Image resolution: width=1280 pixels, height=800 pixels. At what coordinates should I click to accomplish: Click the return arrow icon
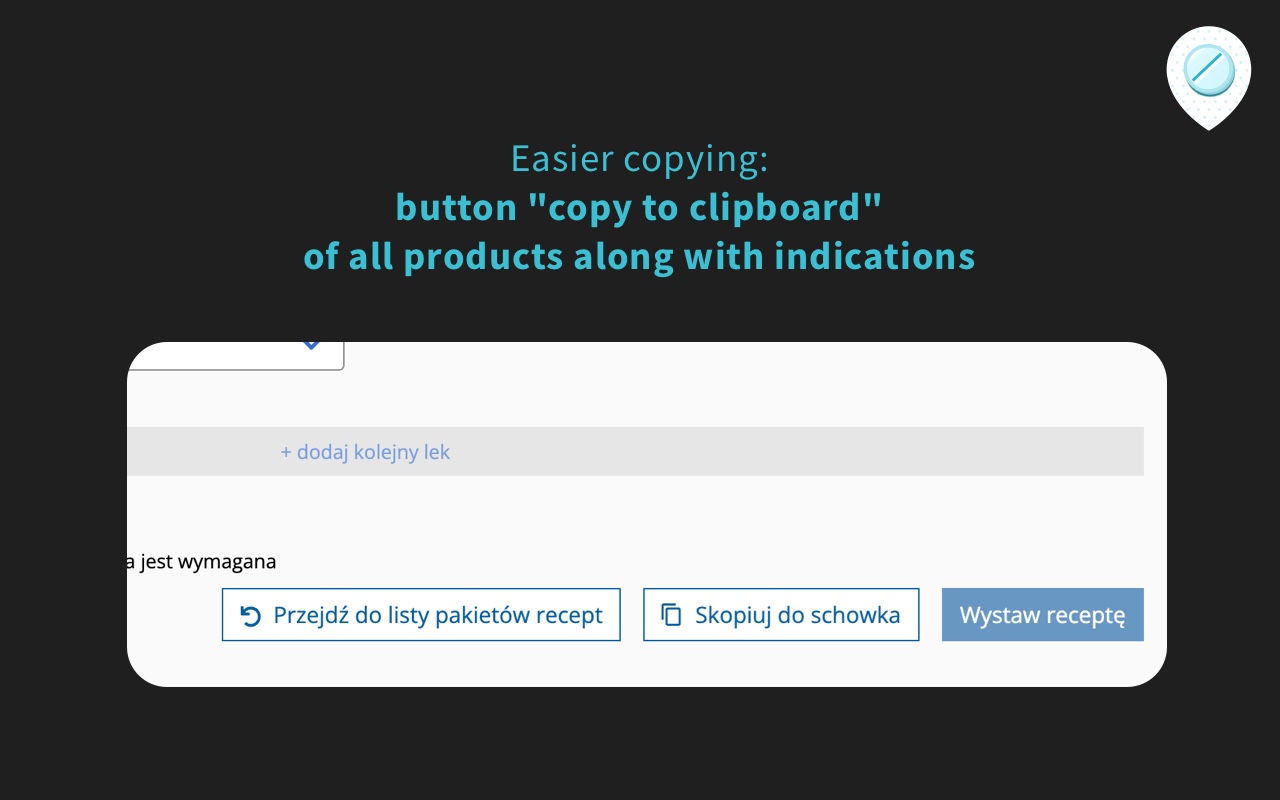click(x=251, y=615)
